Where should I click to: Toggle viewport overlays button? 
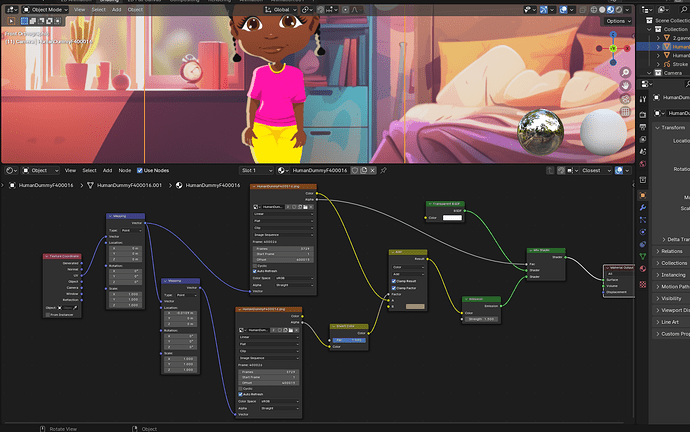tap(563, 9)
